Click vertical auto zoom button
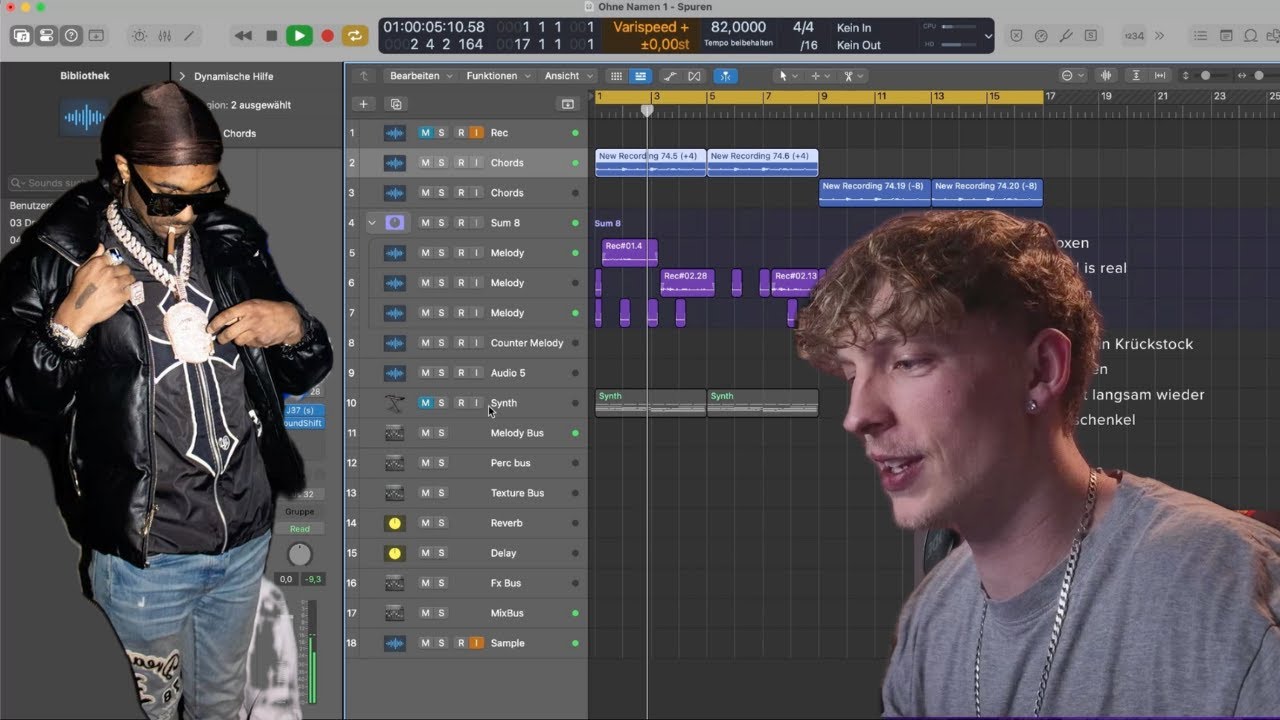 click(x=1136, y=76)
